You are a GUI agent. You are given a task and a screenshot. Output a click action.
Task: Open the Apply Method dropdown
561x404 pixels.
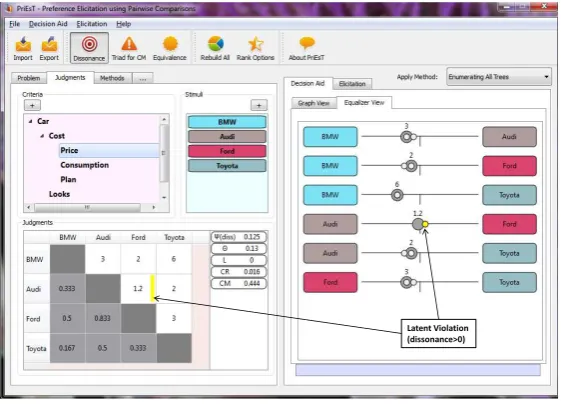[x=499, y=77]
